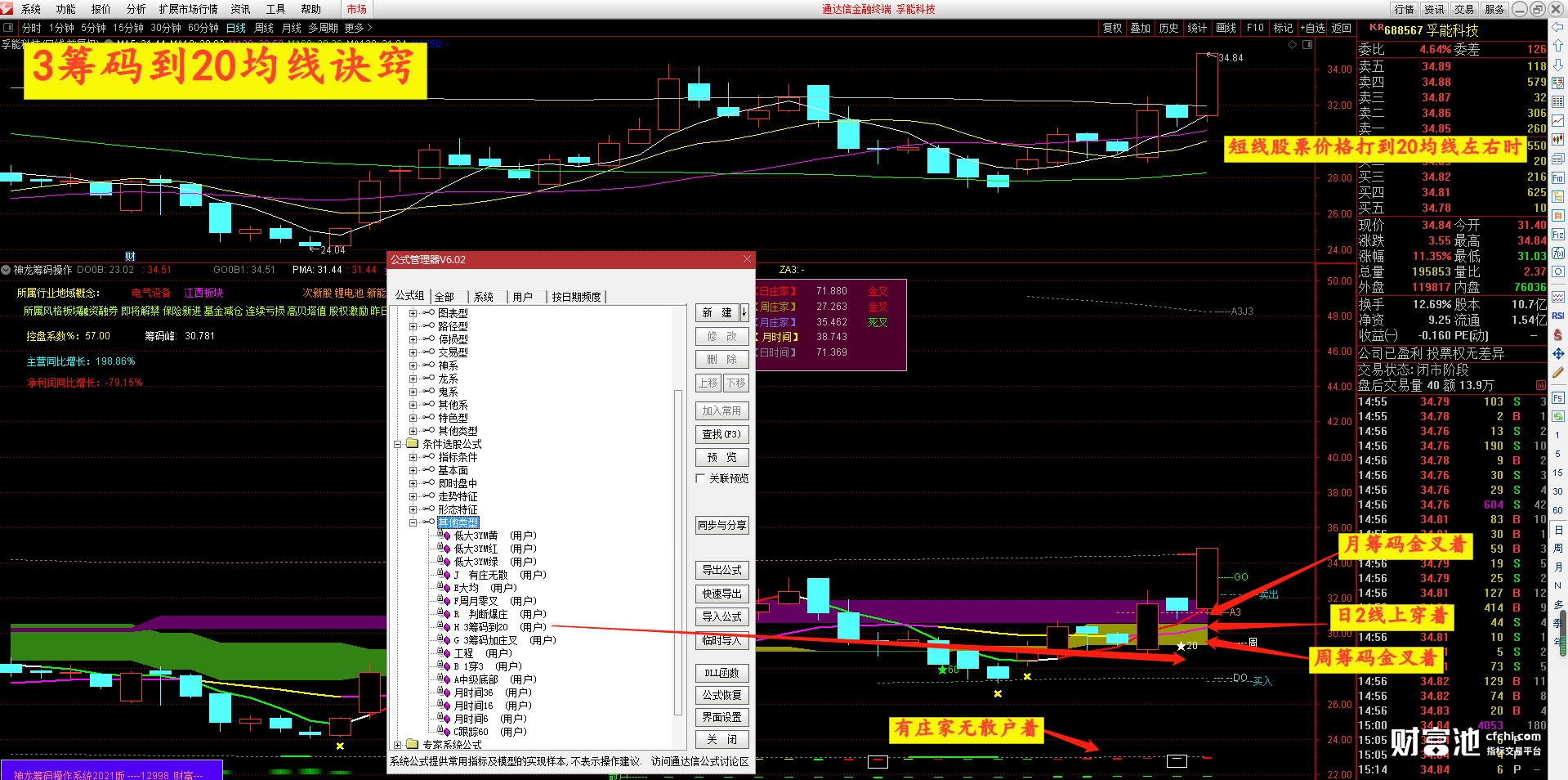The image size is (1568, 780).
Task: Click the up arrow icon in right toolbar
Action: coord(1558,46)
